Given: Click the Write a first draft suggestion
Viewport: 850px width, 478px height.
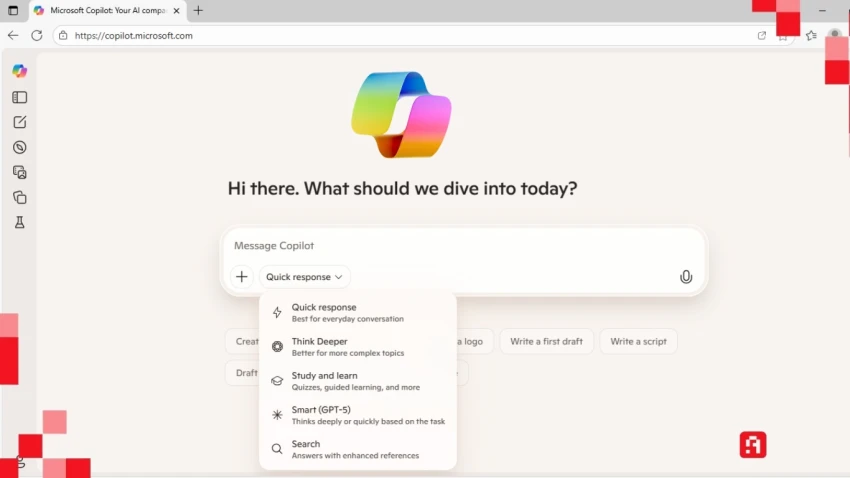Looking at the screenshot, I should click(x=546, y=341).
